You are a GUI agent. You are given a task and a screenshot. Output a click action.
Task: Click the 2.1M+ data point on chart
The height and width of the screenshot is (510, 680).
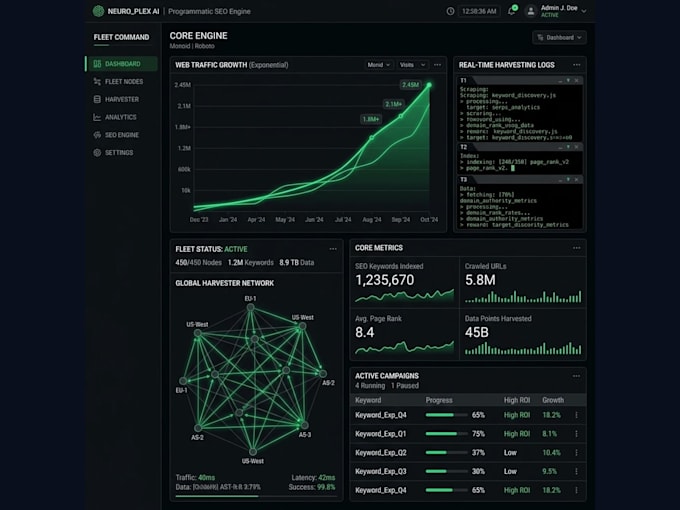[401, 116]
